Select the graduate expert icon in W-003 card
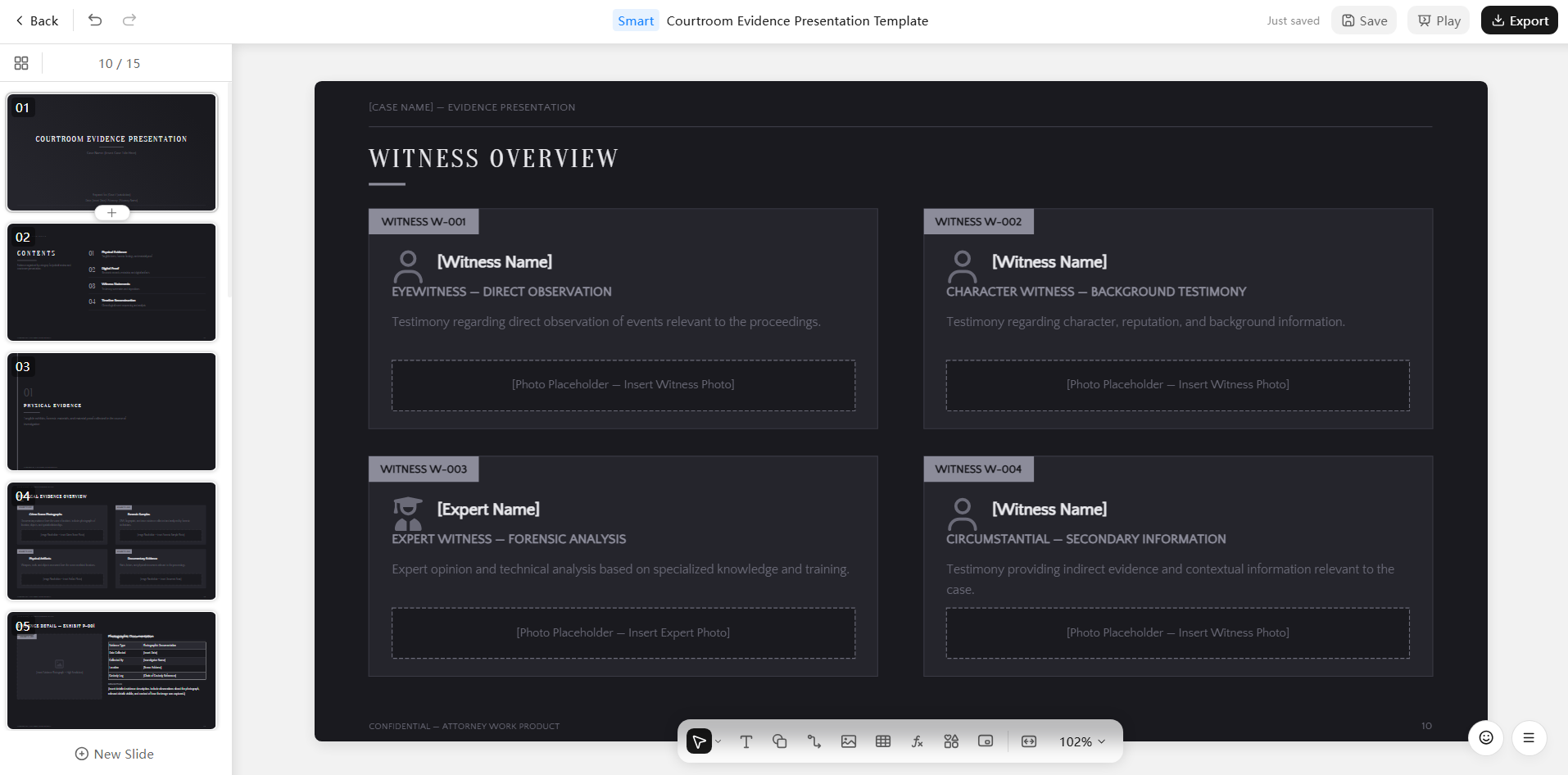Viewport: 1568px width, 775px height. 408,514
